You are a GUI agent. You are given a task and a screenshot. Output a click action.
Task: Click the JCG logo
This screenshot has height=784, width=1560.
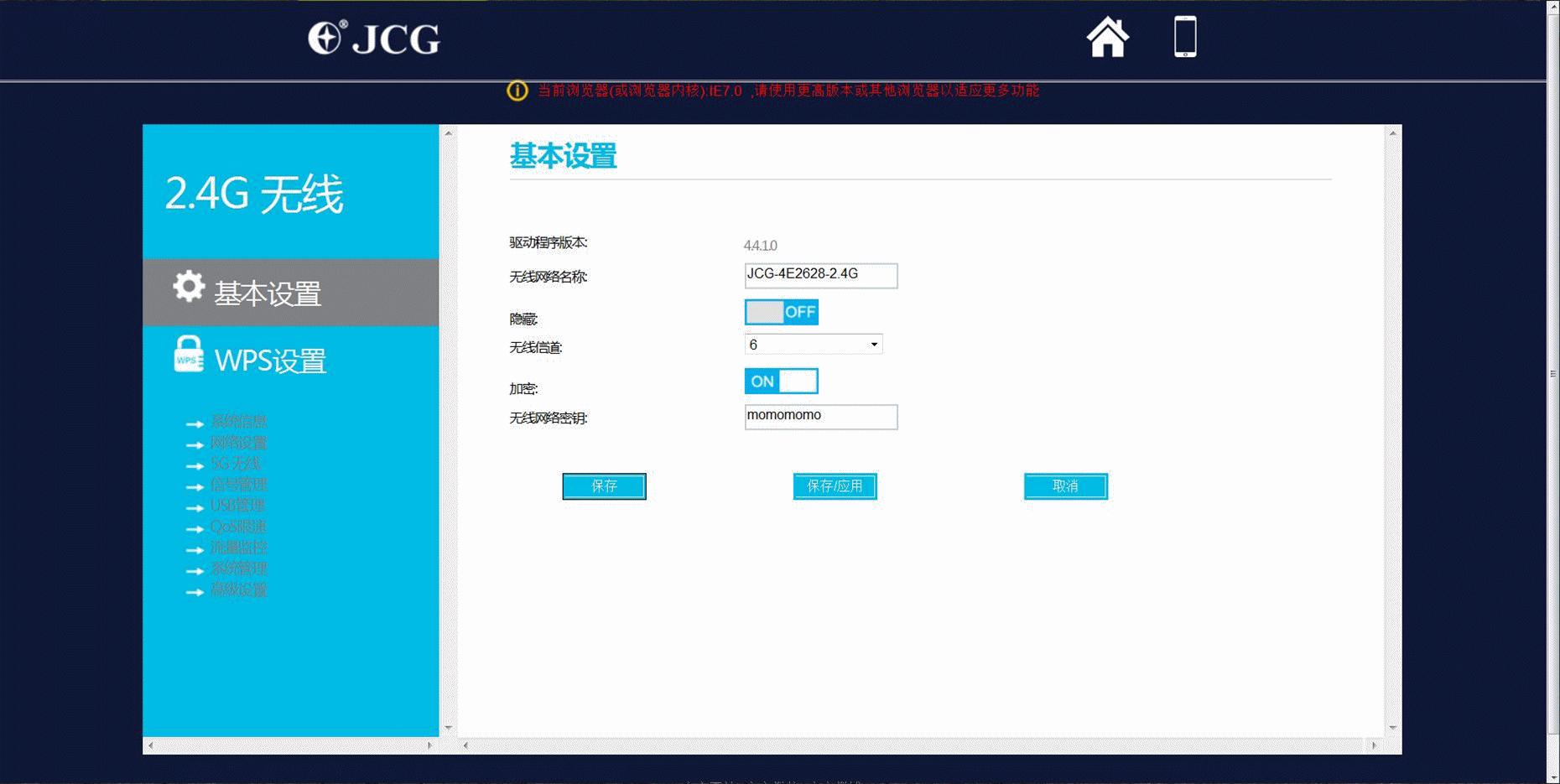(376, 37)
